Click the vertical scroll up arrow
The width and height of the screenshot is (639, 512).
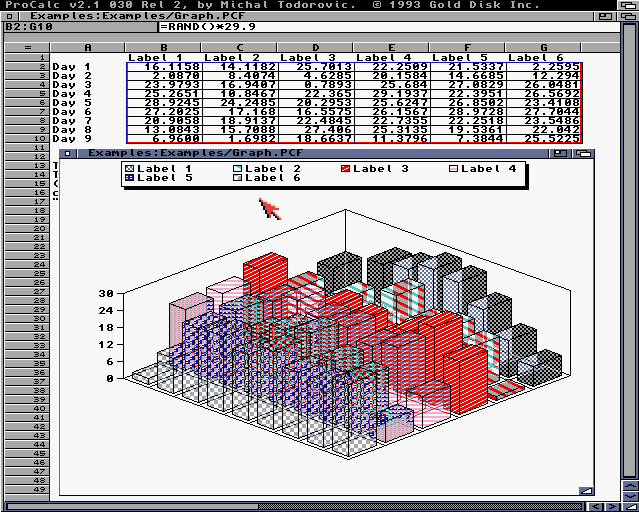[x=630, y=486]
